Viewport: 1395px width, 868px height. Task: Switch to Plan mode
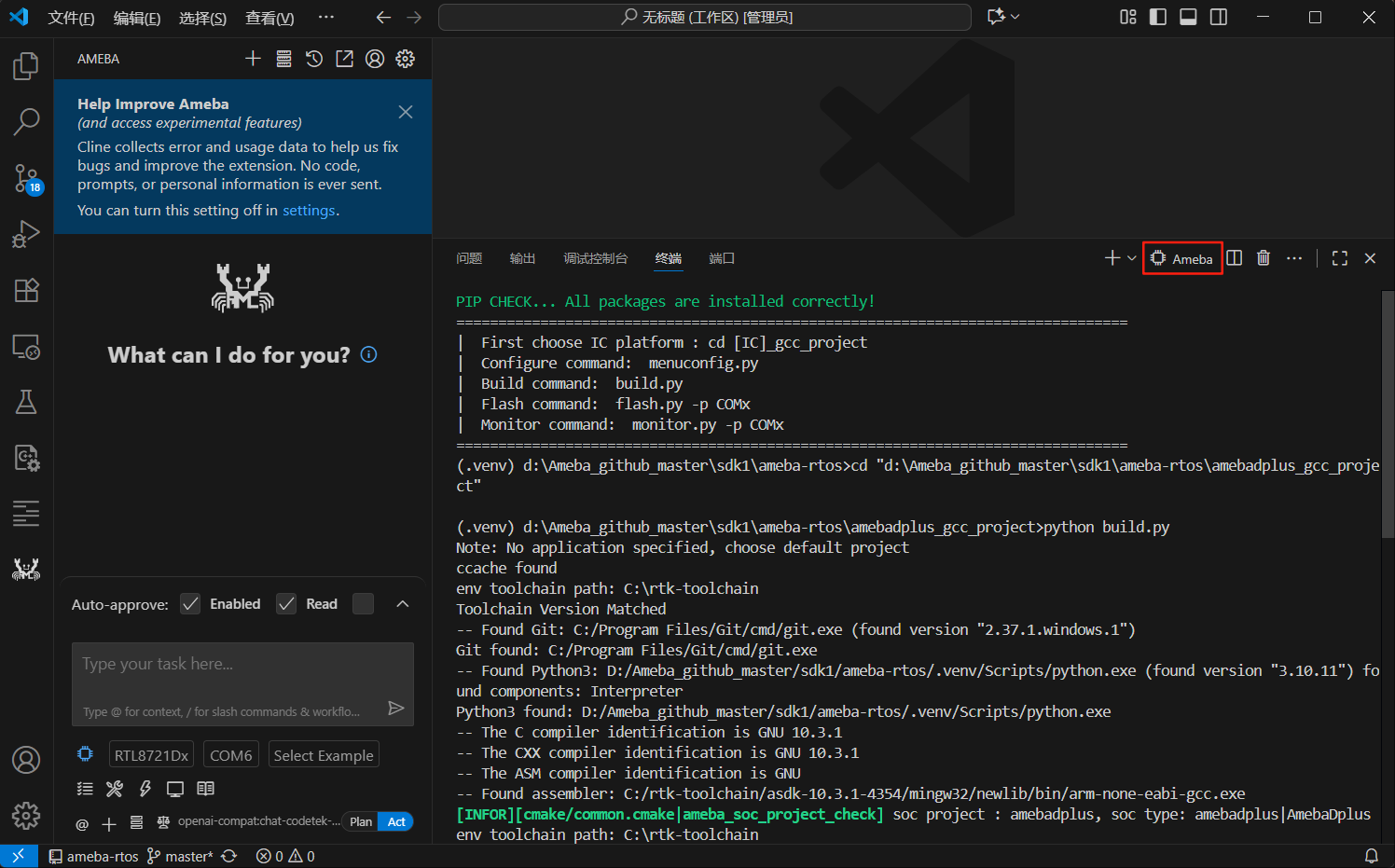pyautogui.click(x=361, y=821)
